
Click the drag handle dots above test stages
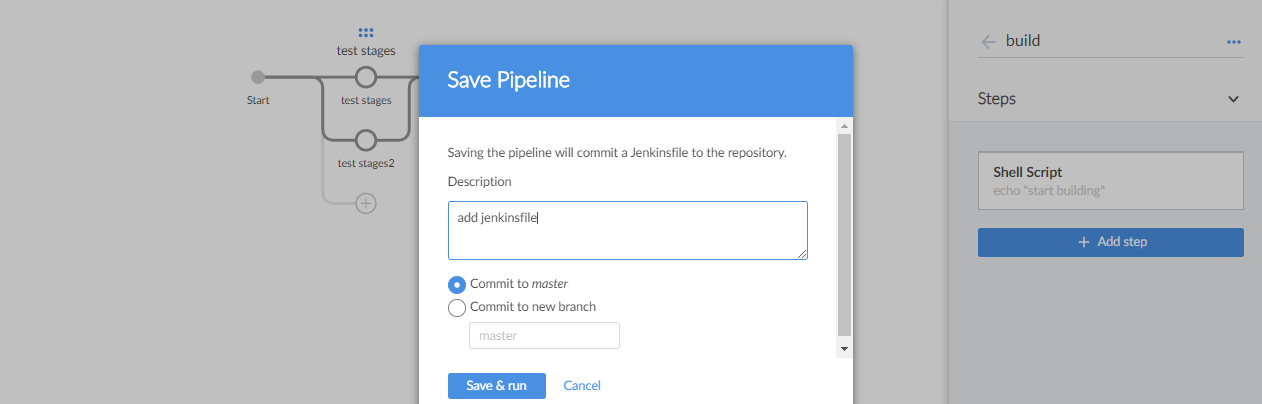point(366,33)
